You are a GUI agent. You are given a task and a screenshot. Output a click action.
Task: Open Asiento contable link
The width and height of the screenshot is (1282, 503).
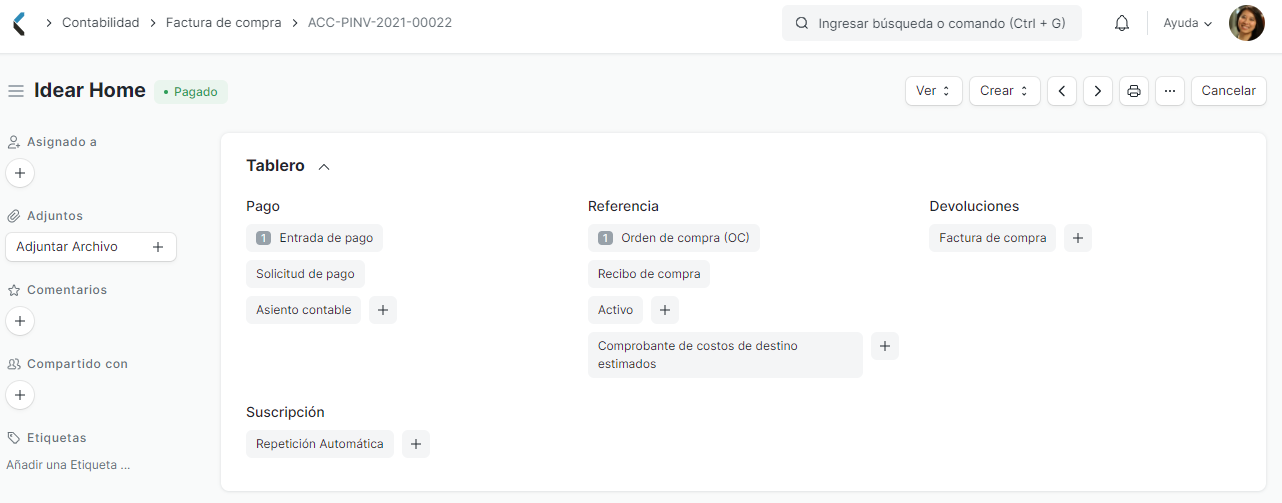(x=304, y=310)
